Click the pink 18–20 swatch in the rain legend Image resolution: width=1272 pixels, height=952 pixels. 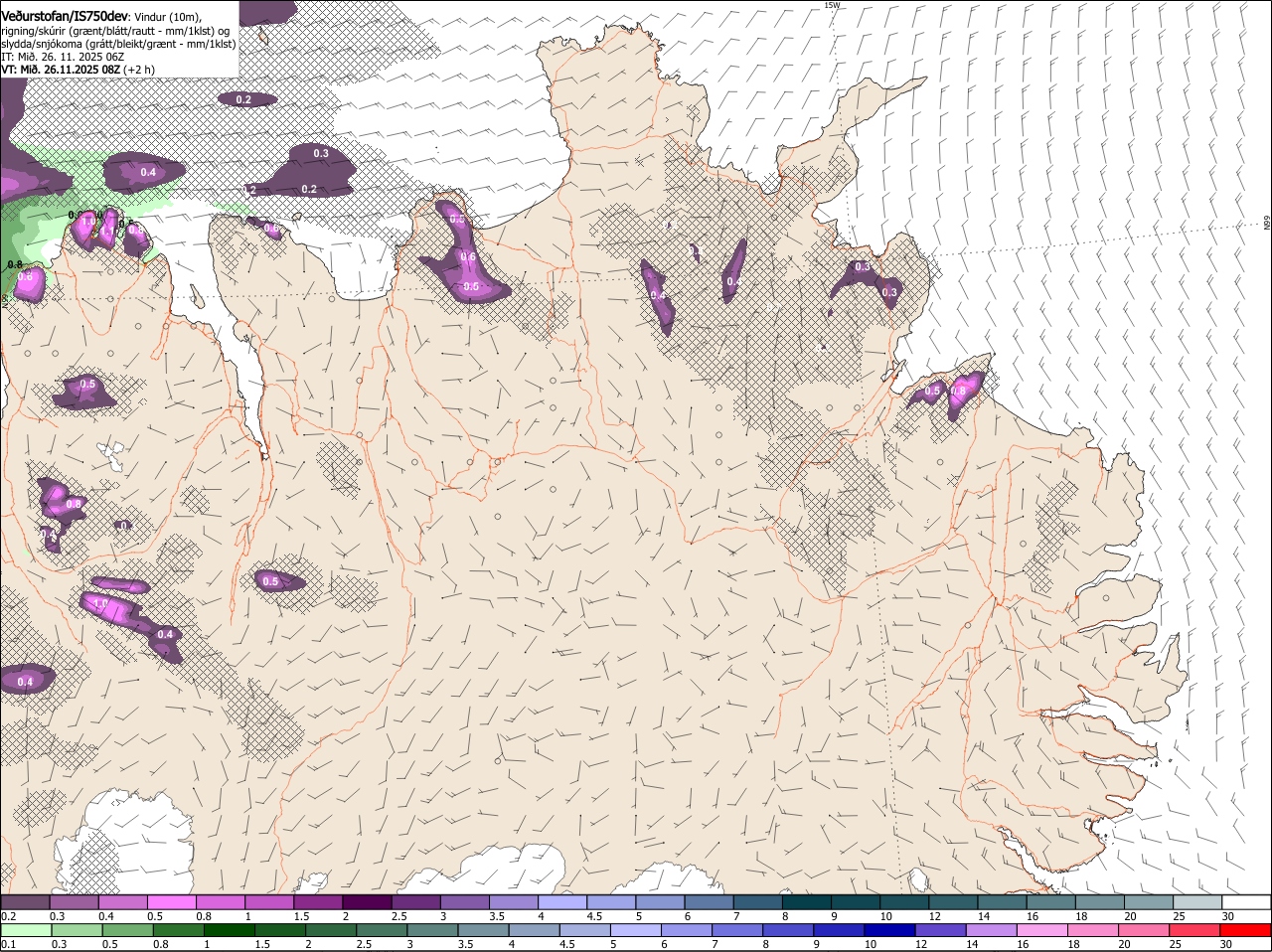tap(1094, 929)
